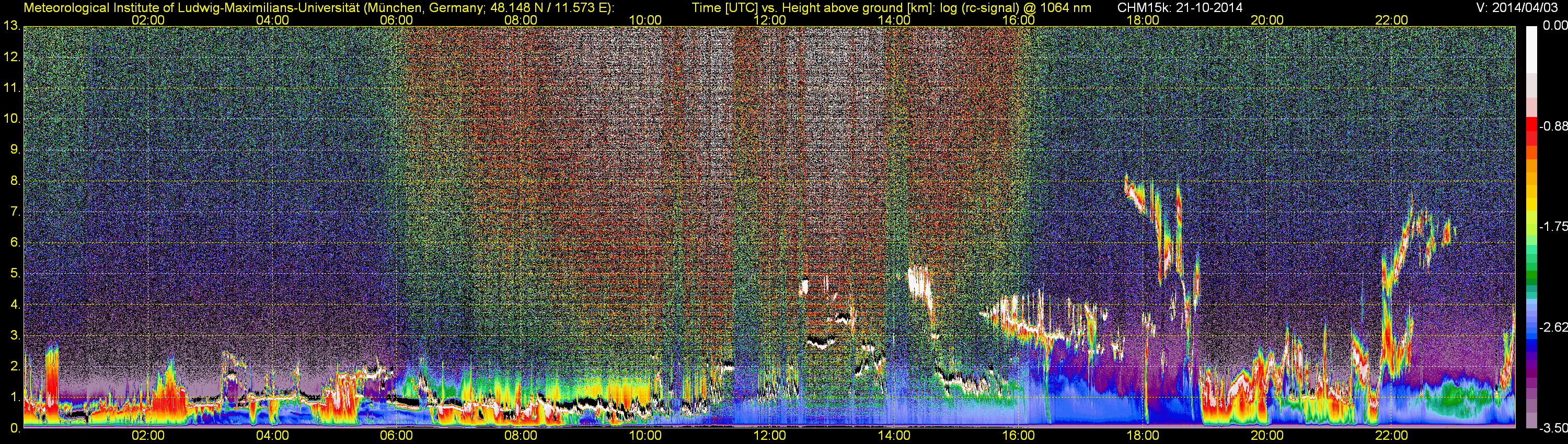The height and width of the screenshot is (444, 1568).
Task: Click the -3.50 value on the color scale
Action: [1553, 428]
